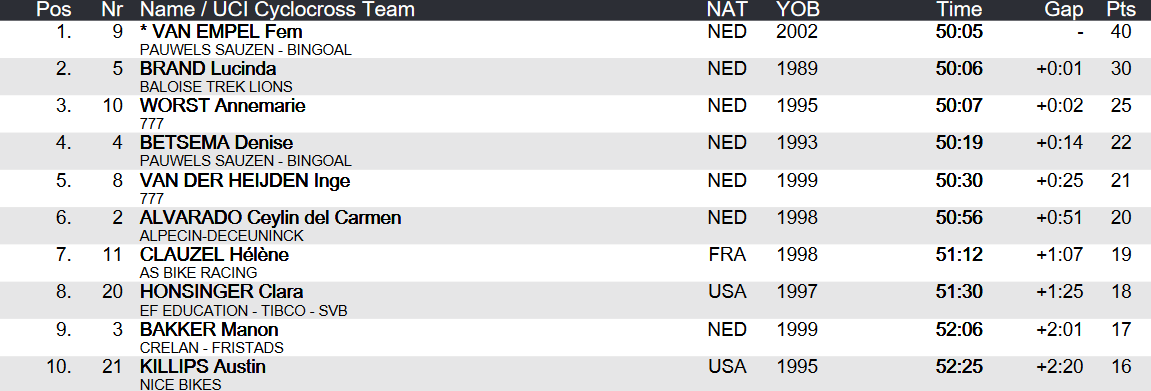This screenshot has width=1151, height=391.
Task: Select BAKKER Manon's name
Action: tap(208, 329)
